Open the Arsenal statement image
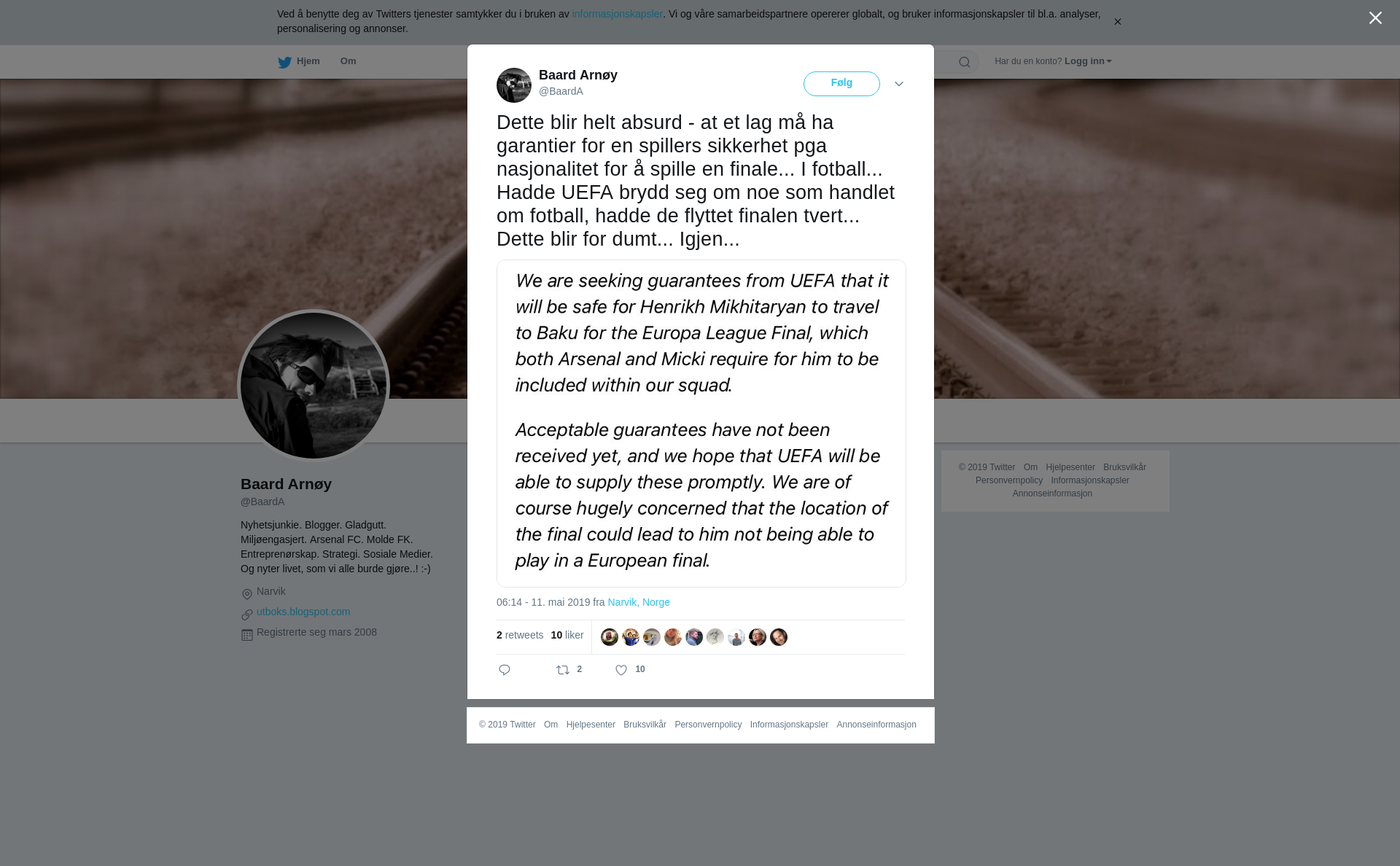 [701, 424]
